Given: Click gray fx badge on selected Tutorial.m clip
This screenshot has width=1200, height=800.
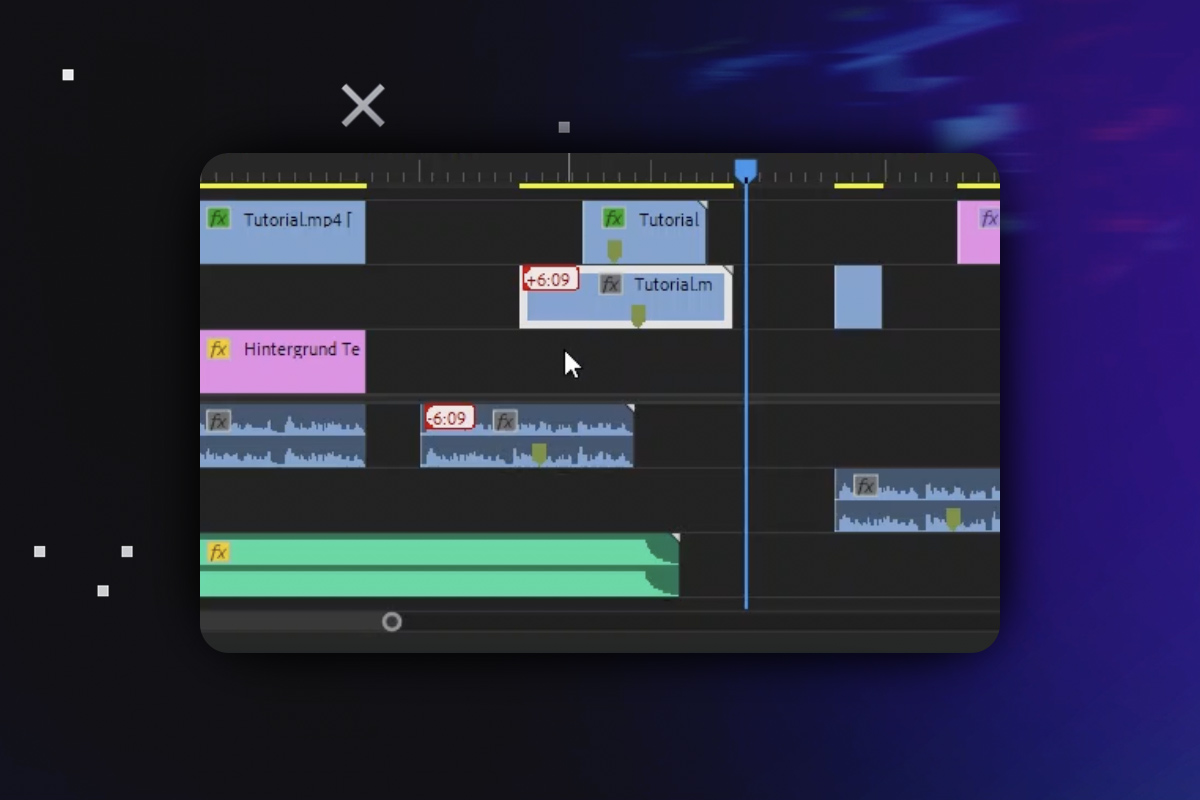Looking at the screenshot, I should 611,284.
